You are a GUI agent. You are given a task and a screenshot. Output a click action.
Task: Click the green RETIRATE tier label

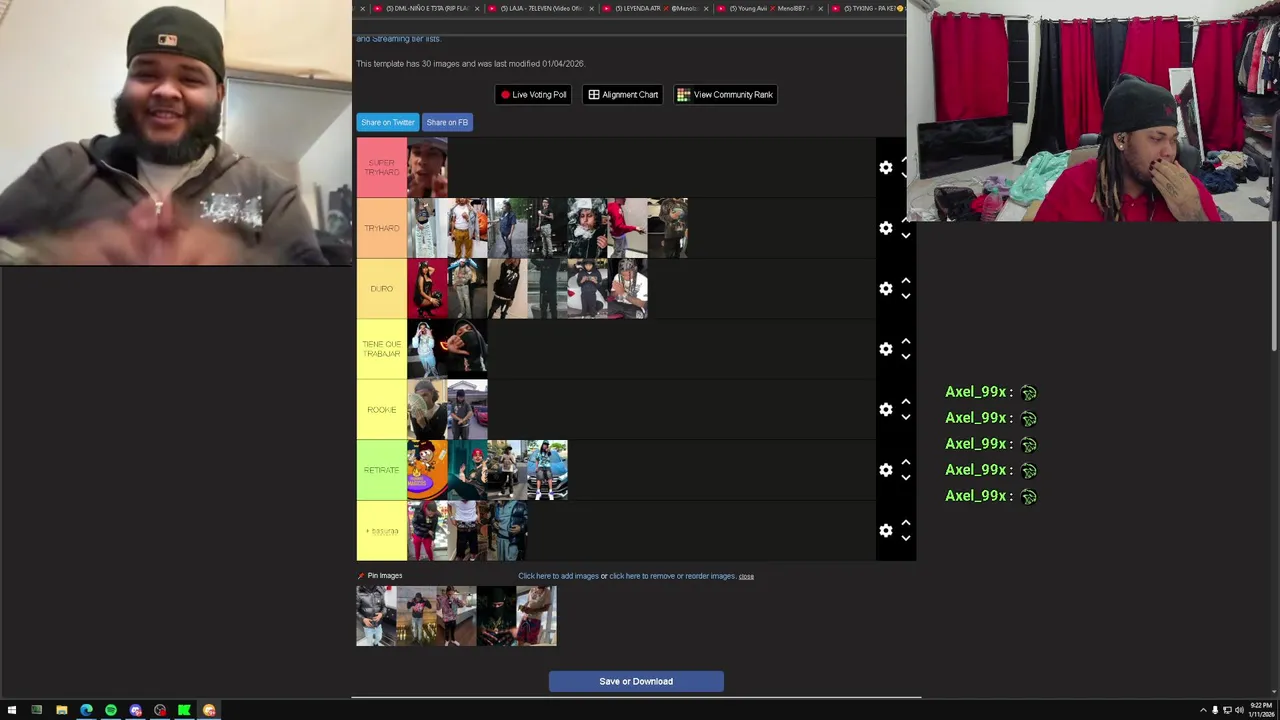tap(382, 470)
